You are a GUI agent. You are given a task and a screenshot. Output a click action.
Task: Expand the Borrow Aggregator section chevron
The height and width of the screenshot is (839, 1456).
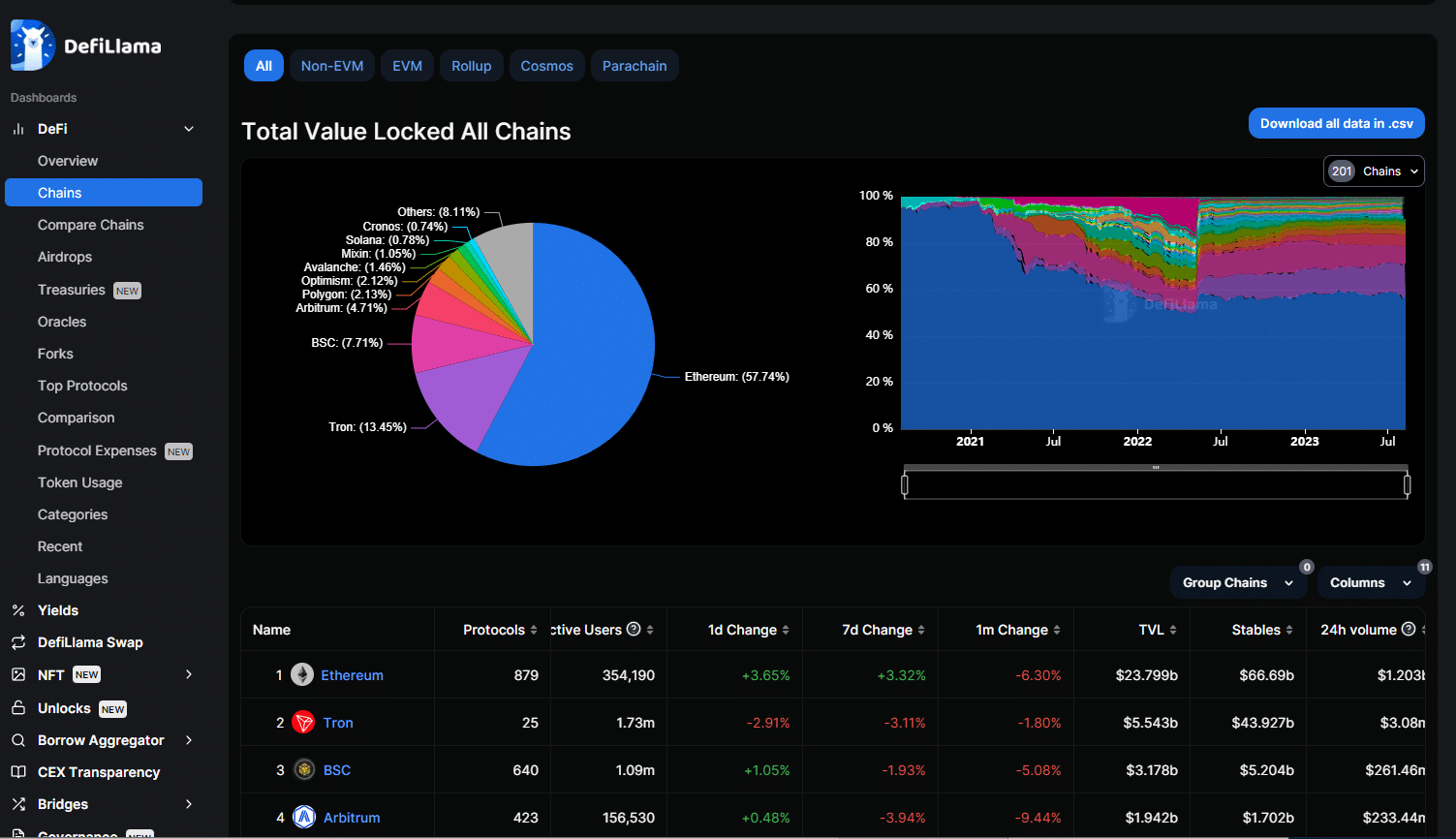(x=189, y=740)
